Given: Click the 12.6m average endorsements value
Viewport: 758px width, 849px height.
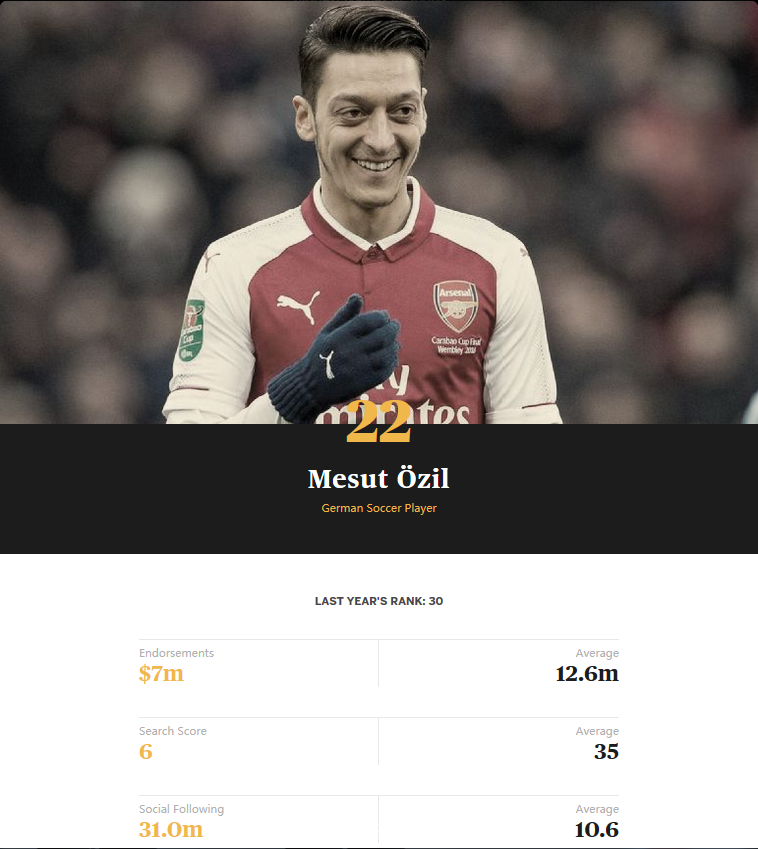Looking at the screenshot, I should click(x=587, y=674).
